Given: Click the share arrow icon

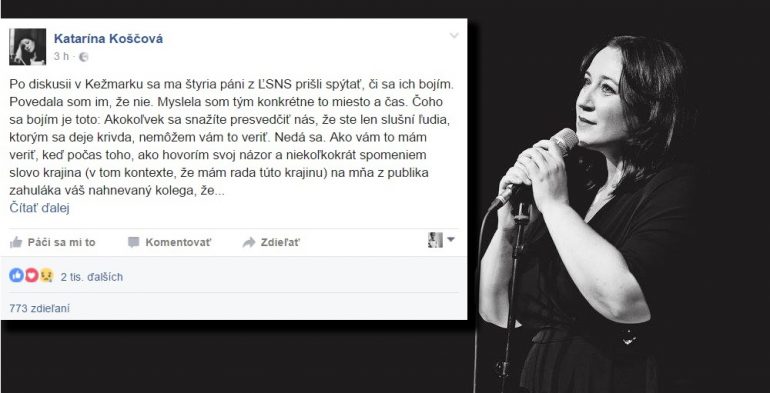Looking at the screenshot, I should [x=249, y=242].
